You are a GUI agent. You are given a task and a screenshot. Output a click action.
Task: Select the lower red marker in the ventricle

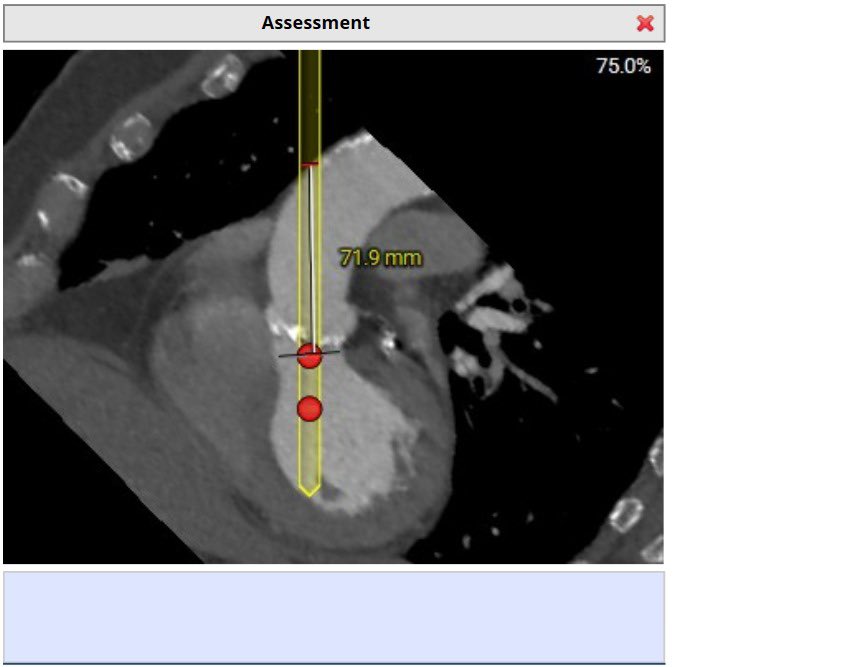click(310, 409)
